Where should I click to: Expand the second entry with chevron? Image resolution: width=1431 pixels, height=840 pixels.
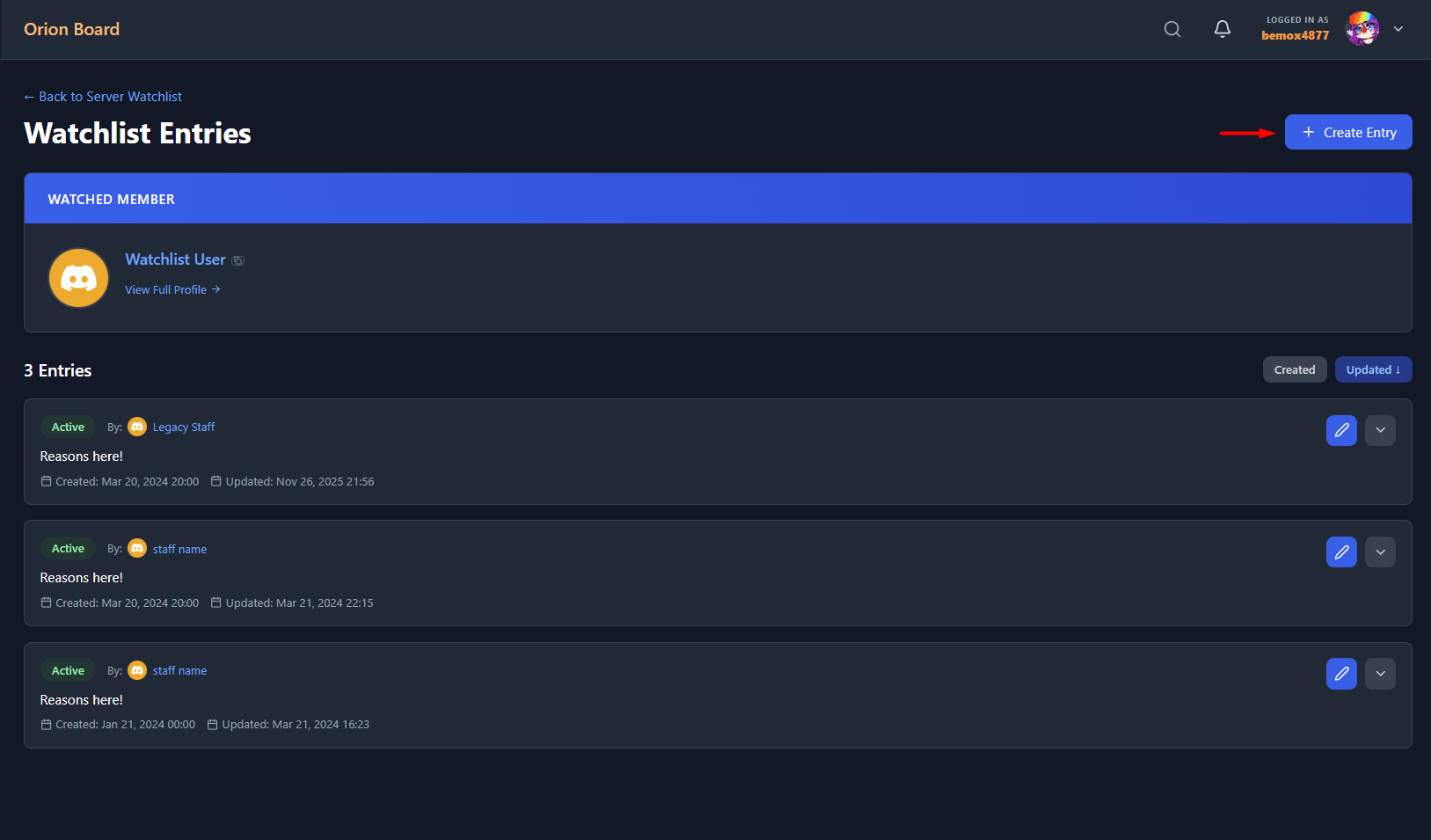[1380, 551]
